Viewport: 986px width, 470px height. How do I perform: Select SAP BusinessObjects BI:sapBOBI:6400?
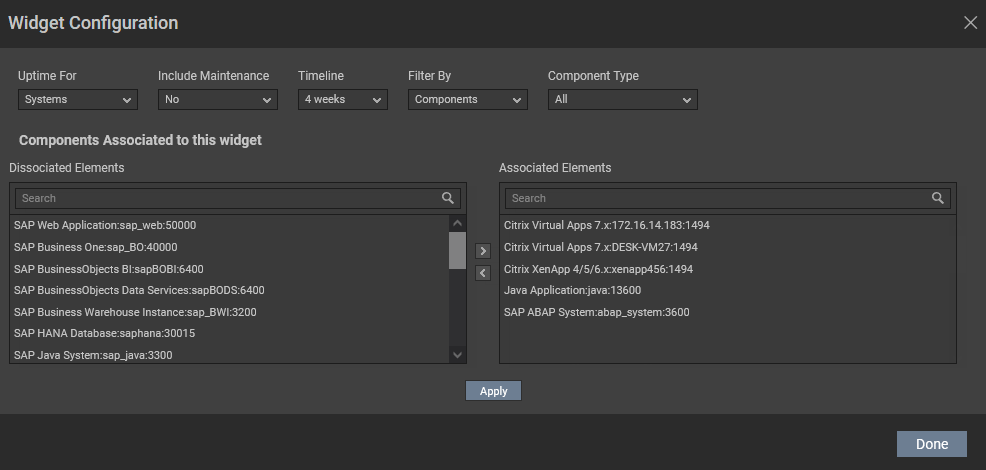(109, 269)
